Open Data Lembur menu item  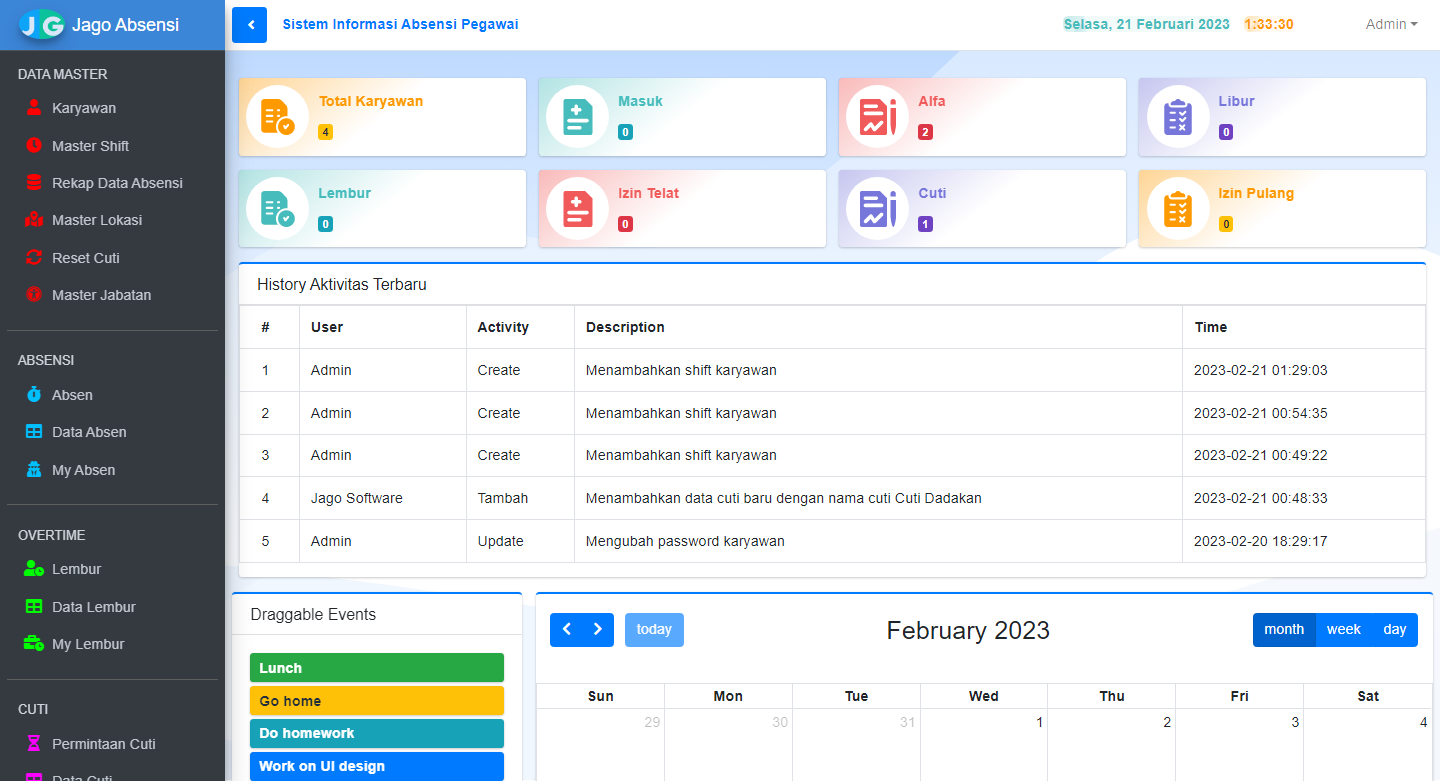[93, 607]
